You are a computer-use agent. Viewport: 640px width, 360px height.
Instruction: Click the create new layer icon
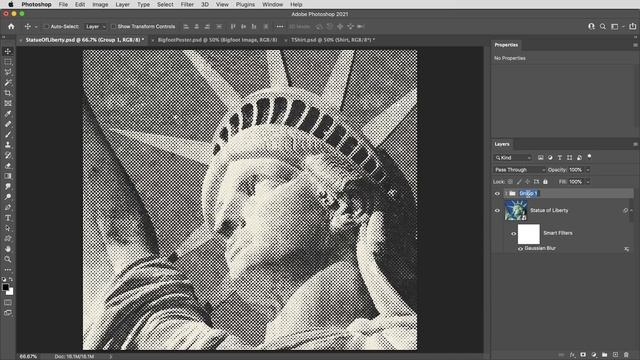point(616,355)
